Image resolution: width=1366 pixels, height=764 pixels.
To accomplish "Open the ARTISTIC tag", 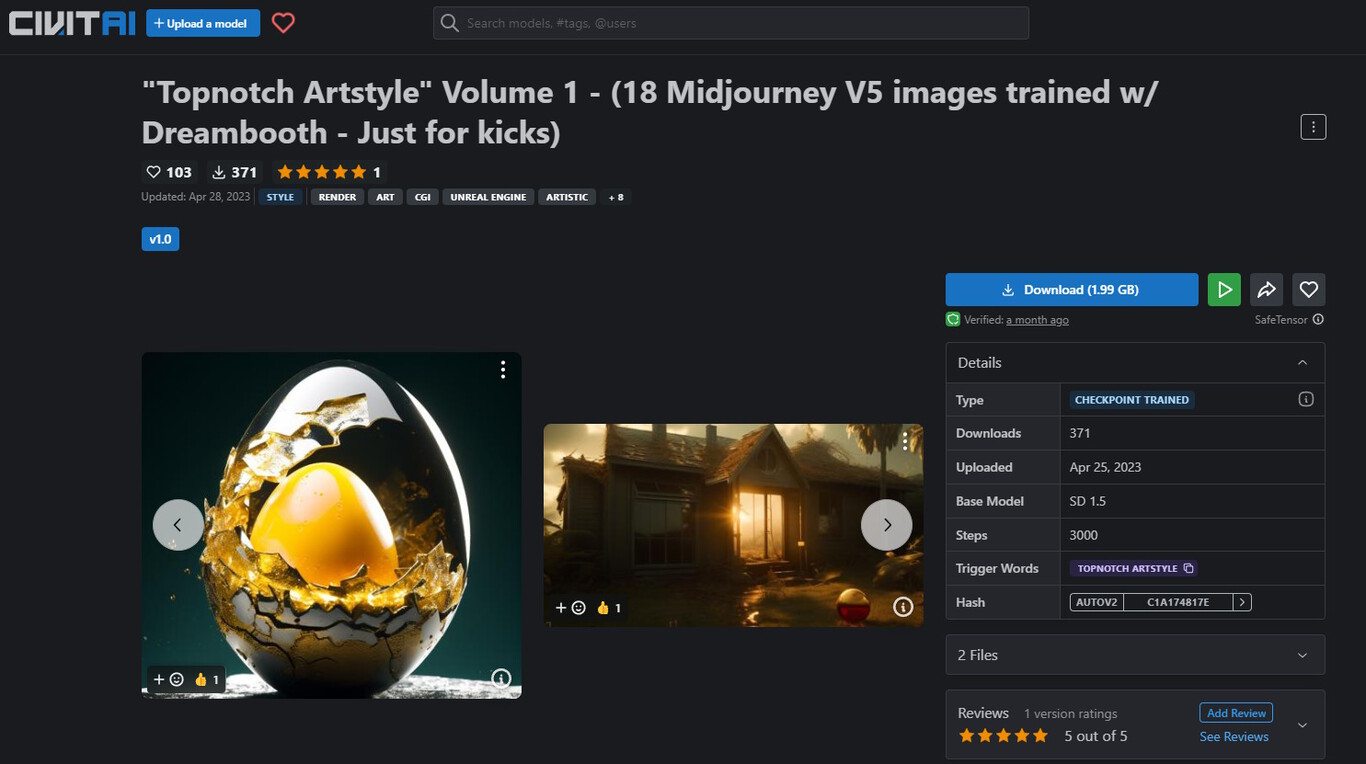I will (x=567, y=197).
